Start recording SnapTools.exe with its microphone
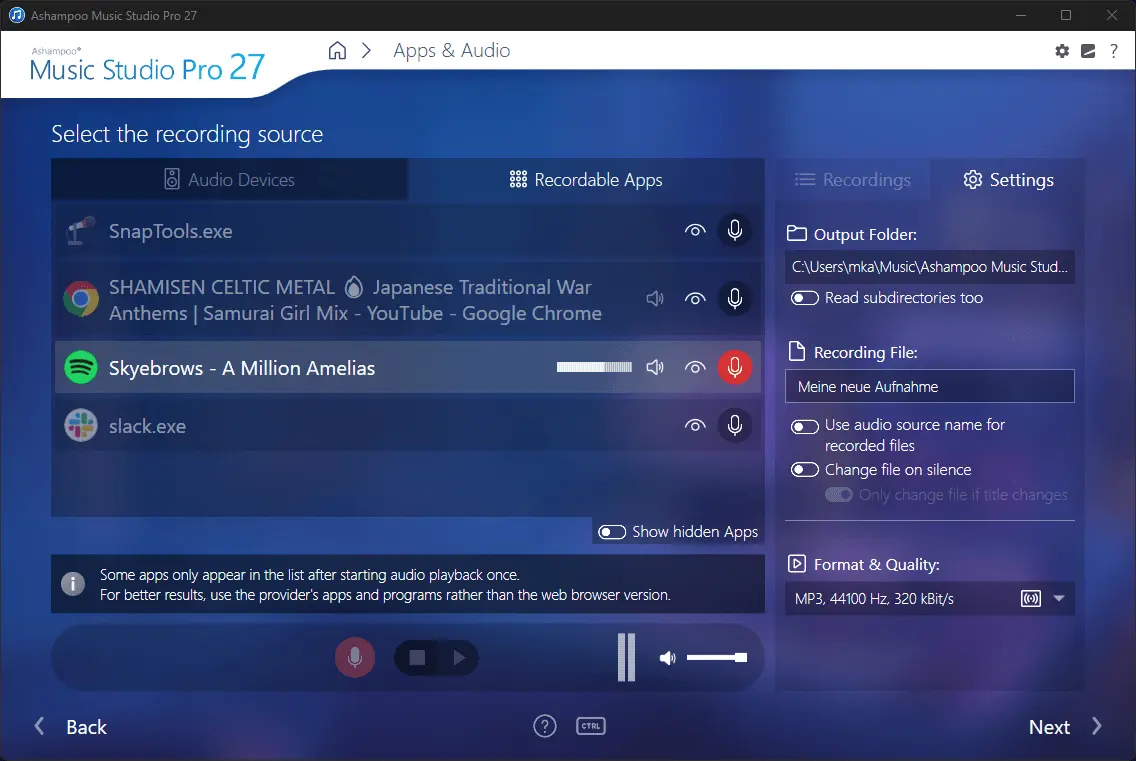The width and height of the screenshot is (1136, 761). 734,230
